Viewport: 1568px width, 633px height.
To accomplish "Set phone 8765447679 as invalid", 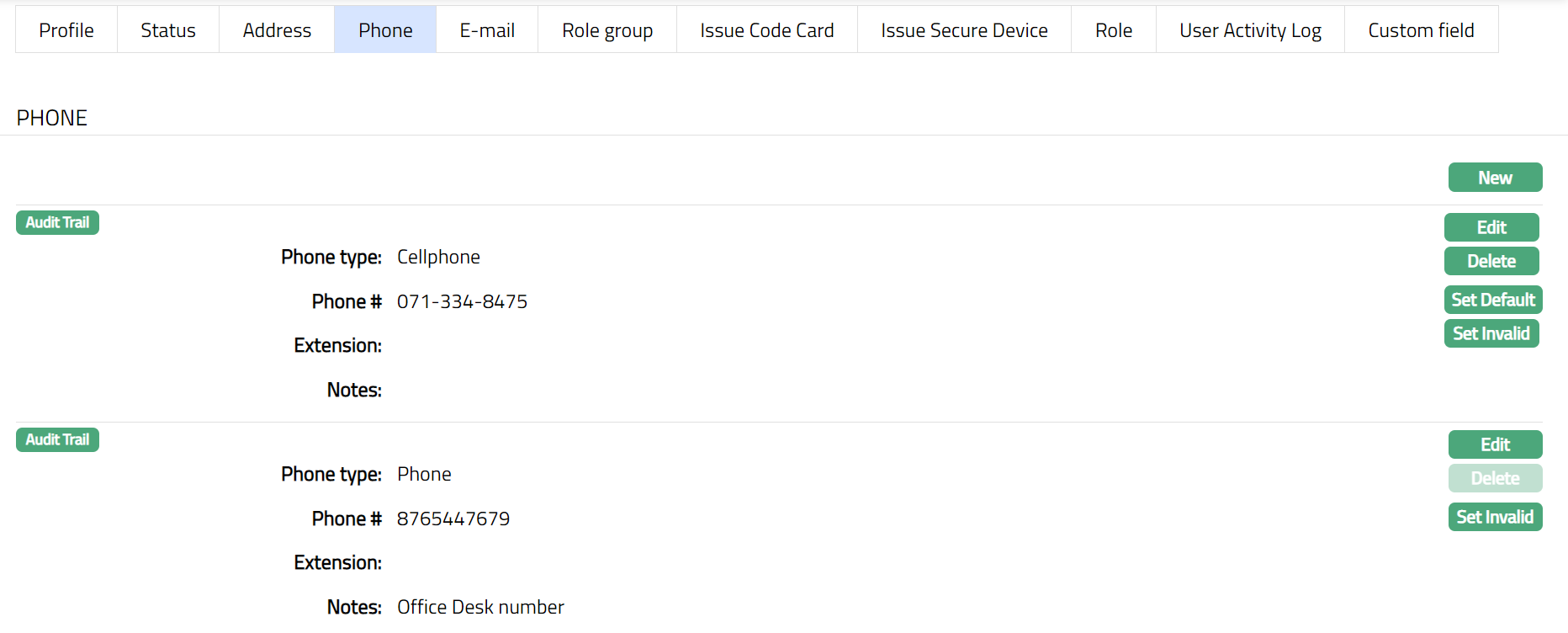I will click(1495, 517).
